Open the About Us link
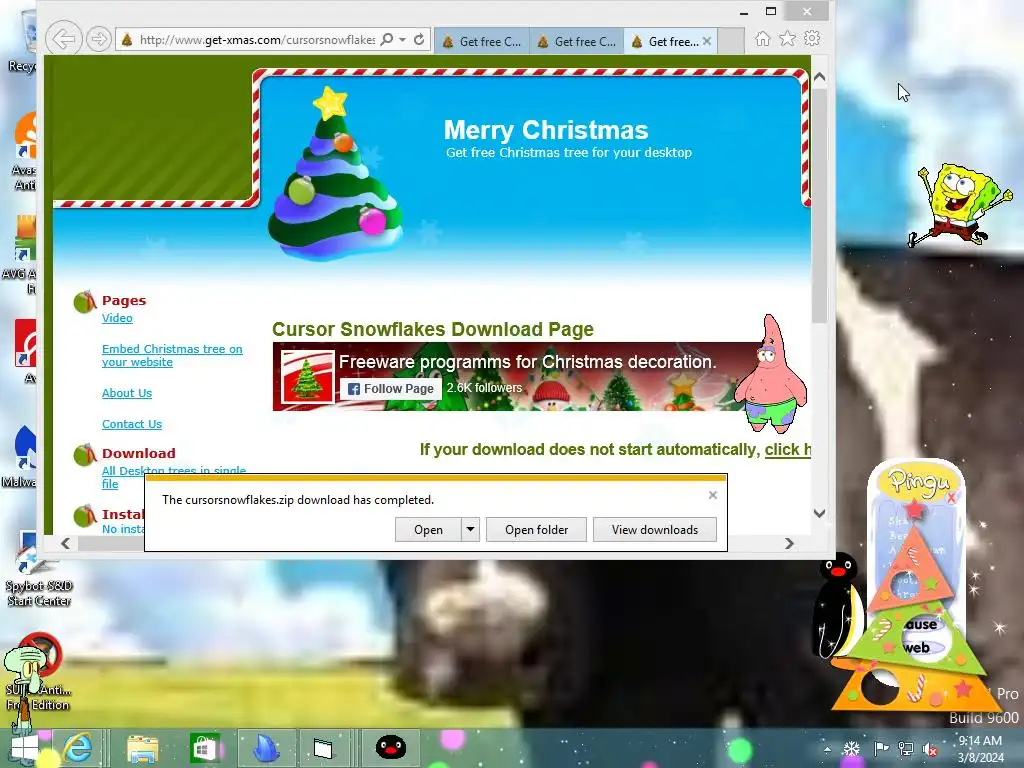Viewport: 1024px width, 768px height. [x=127, y=393]
